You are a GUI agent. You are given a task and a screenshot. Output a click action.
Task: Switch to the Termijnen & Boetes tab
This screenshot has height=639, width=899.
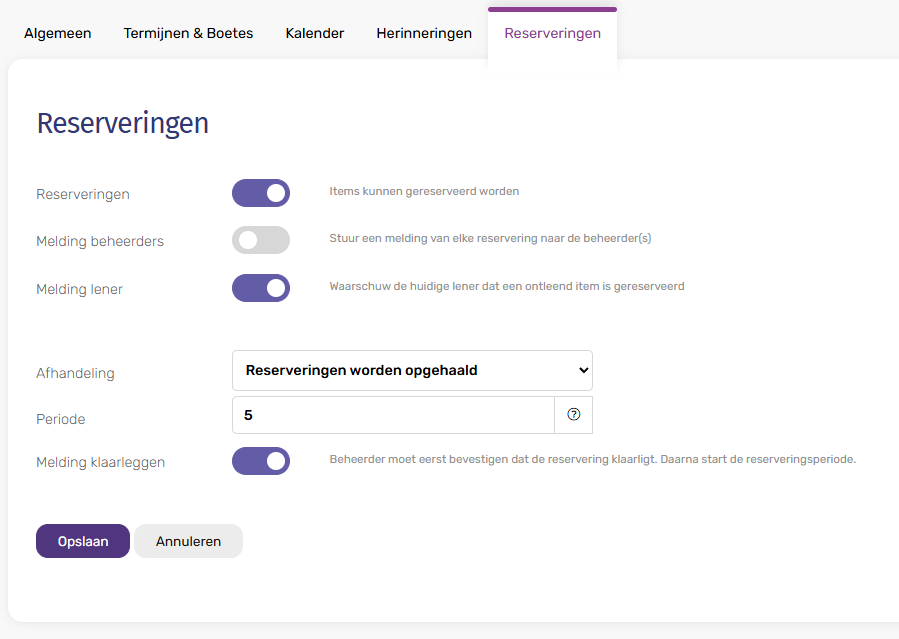click(x=188, y=33)
